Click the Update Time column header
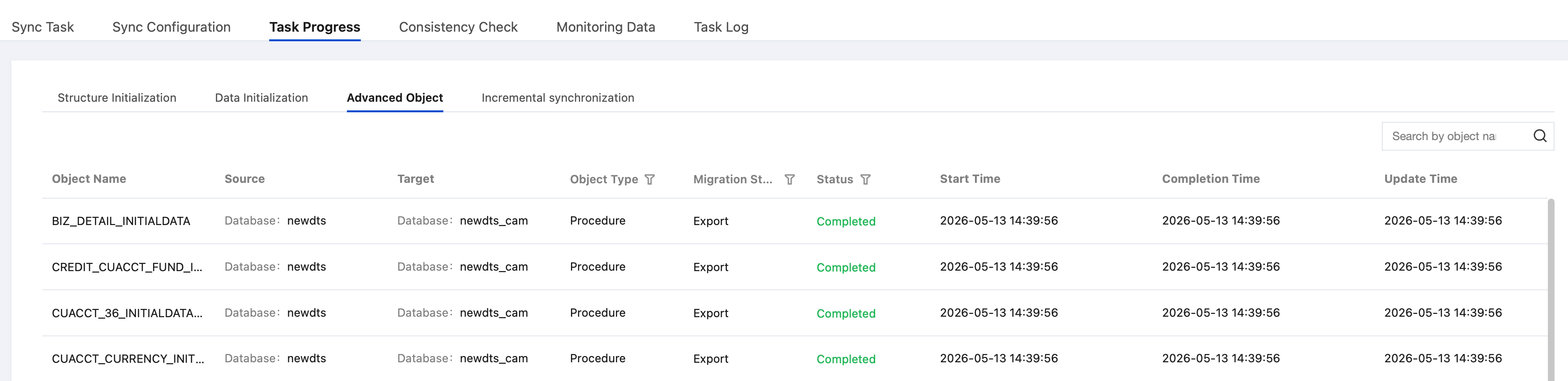Viewport: 1568px width, 381px height. tap(1421, 179)
